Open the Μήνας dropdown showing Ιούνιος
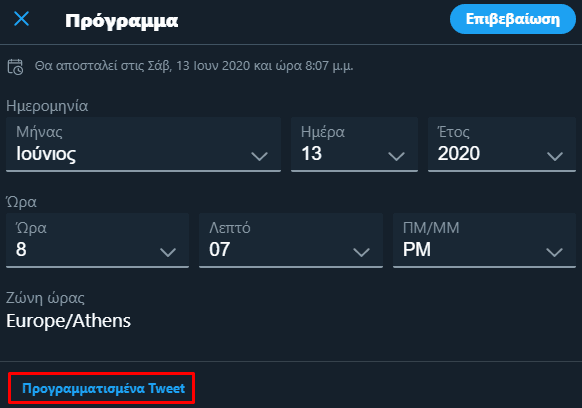Image resolution: width=582 pixels, height=408 pixels. (x=143, y=144)
